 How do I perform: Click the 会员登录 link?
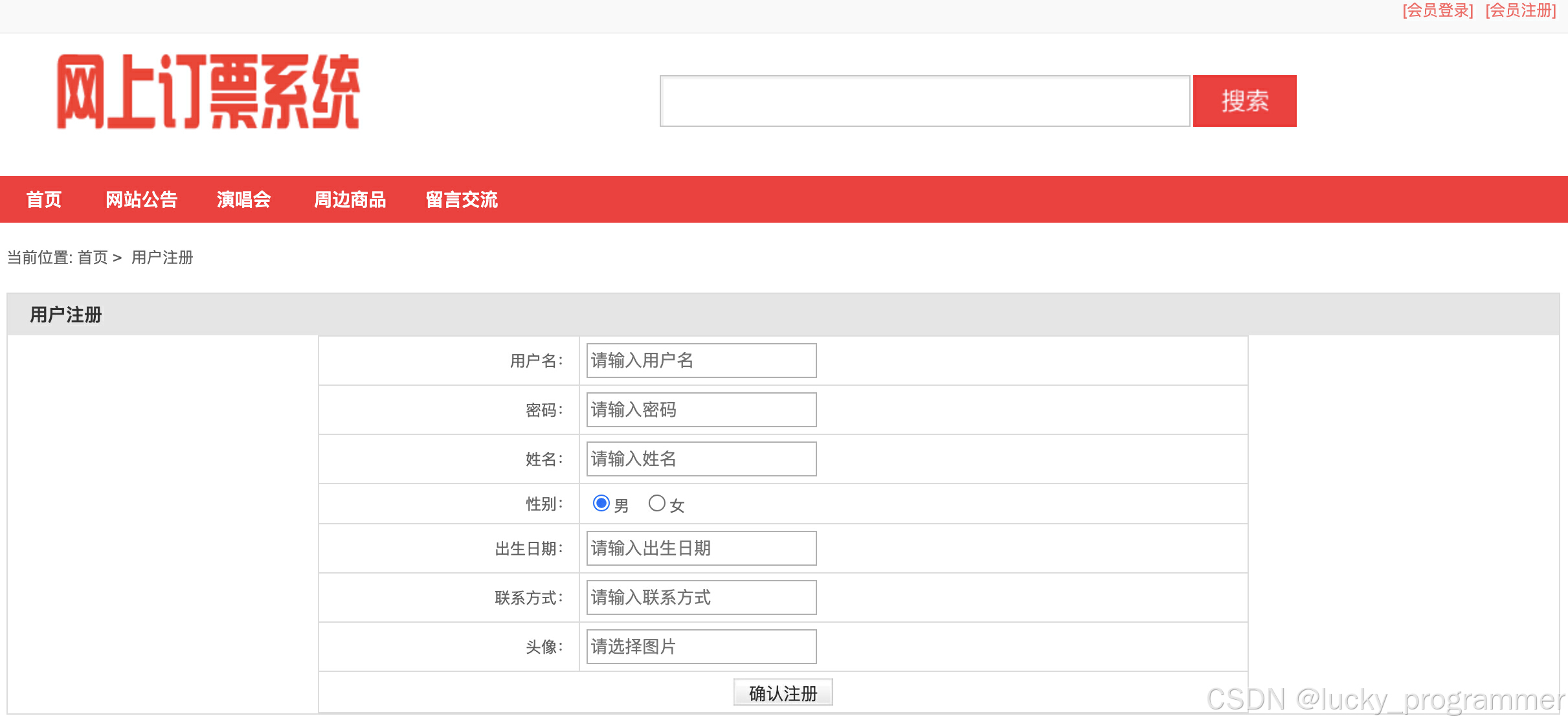[1437, 10]
